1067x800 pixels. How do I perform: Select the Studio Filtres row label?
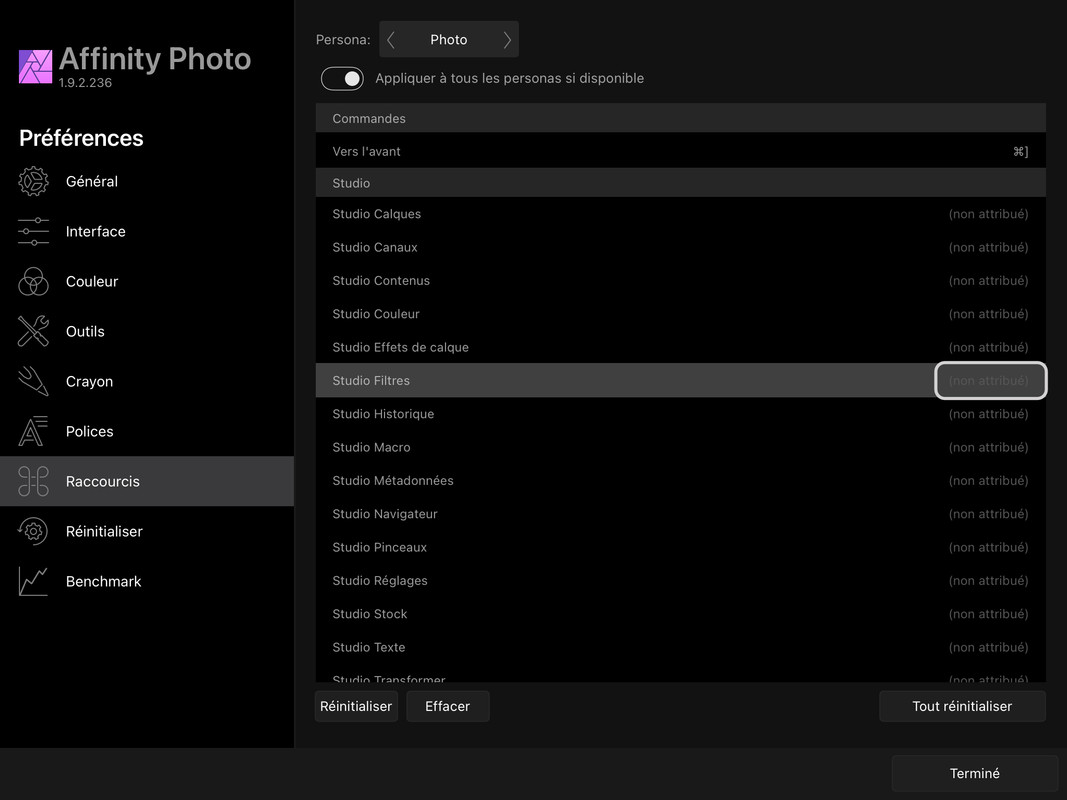click(x=372, y=381)
